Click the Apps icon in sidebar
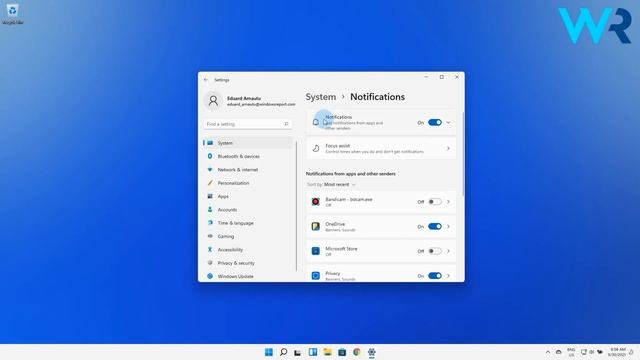 tap(210, 196)
